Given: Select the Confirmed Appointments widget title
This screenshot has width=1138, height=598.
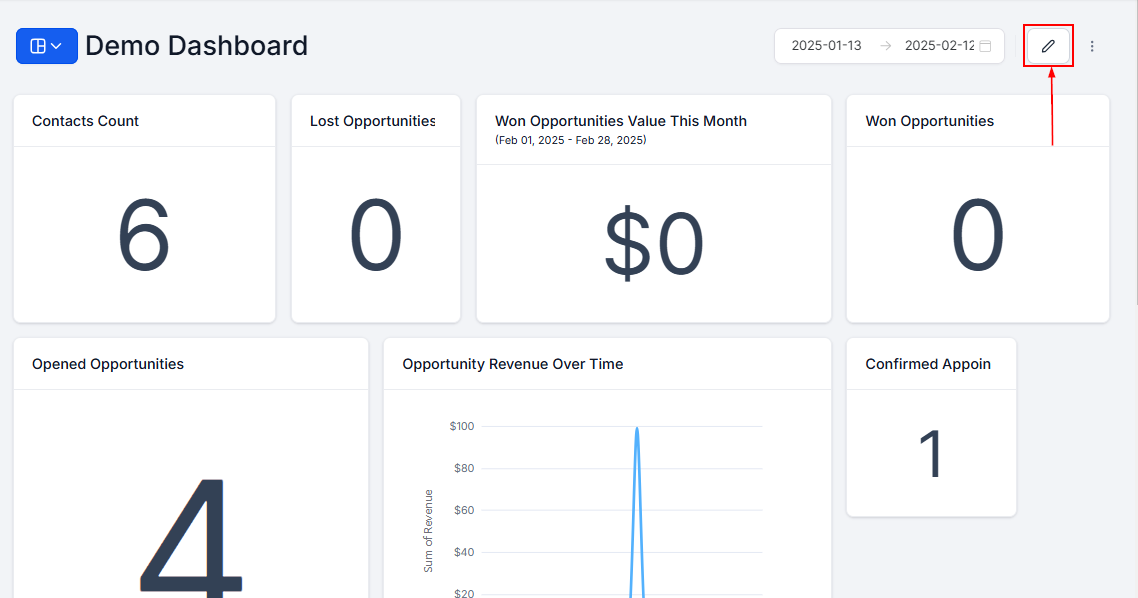Looking at the screenshot, I should pos(928,364).
